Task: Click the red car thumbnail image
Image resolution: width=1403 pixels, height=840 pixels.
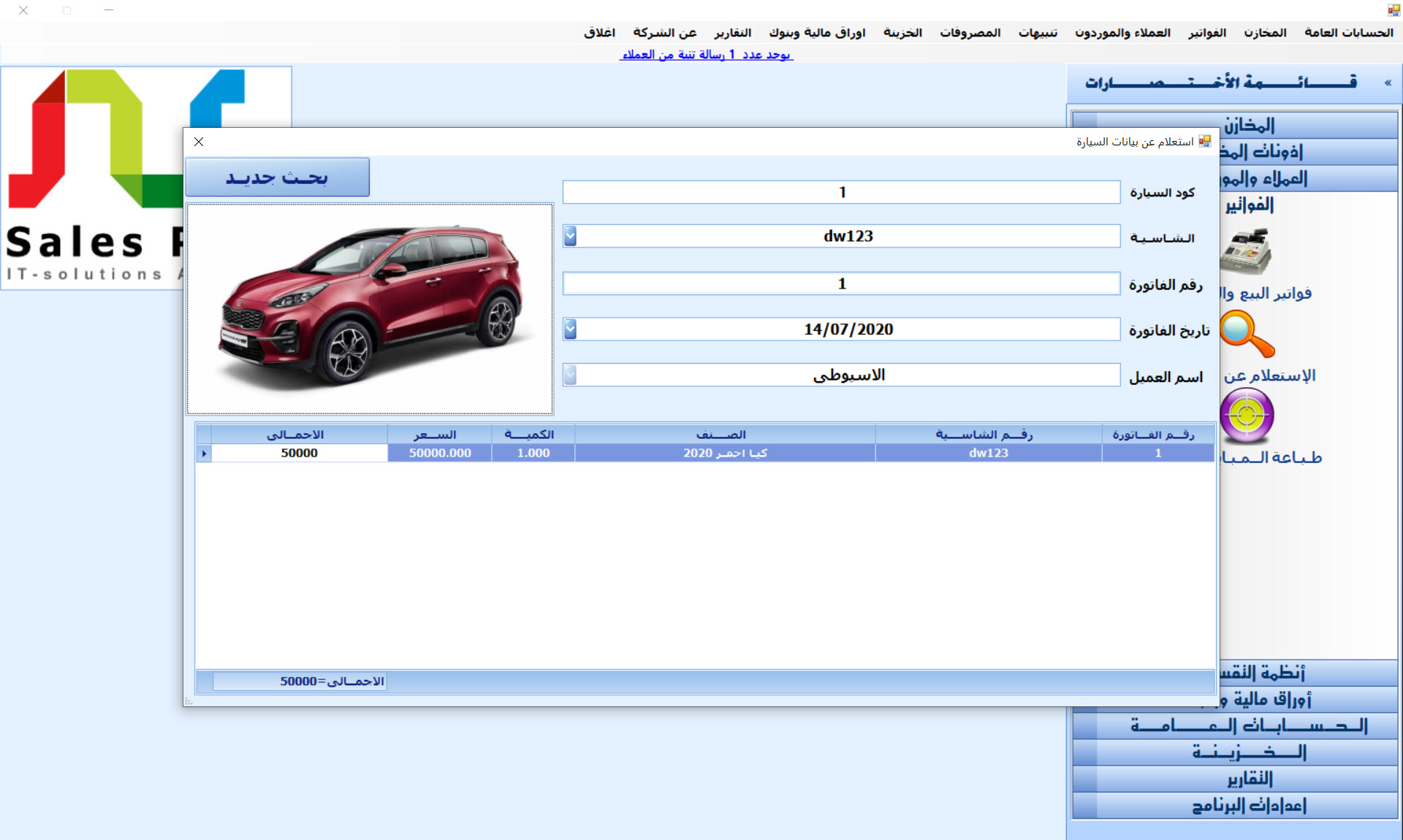Action: (370, 309)
